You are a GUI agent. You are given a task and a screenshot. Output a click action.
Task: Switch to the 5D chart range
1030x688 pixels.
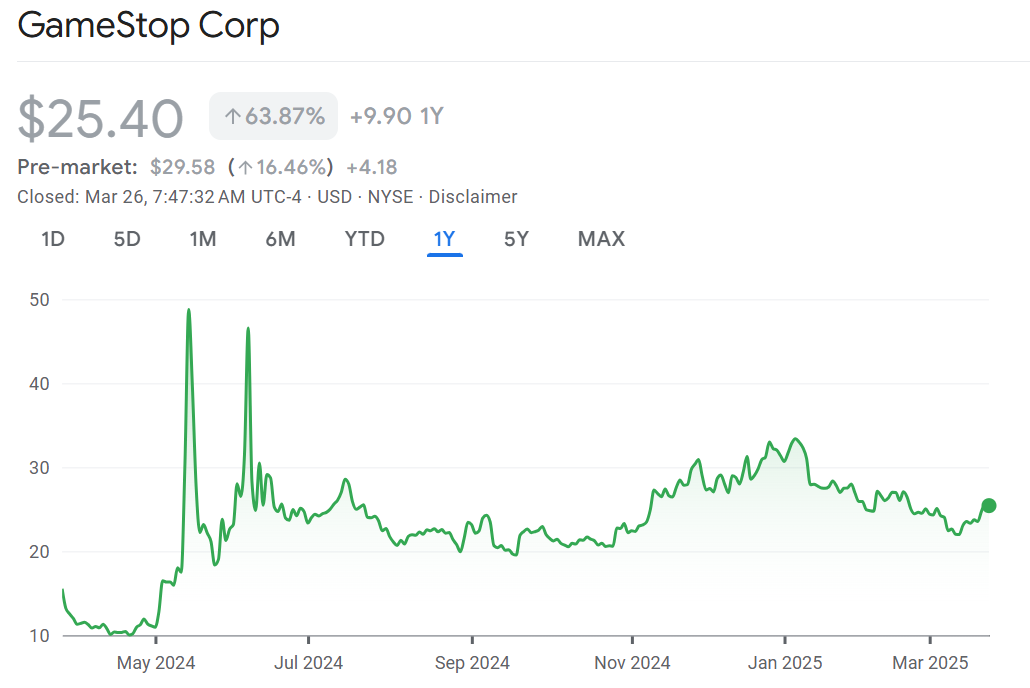point(127,239)
